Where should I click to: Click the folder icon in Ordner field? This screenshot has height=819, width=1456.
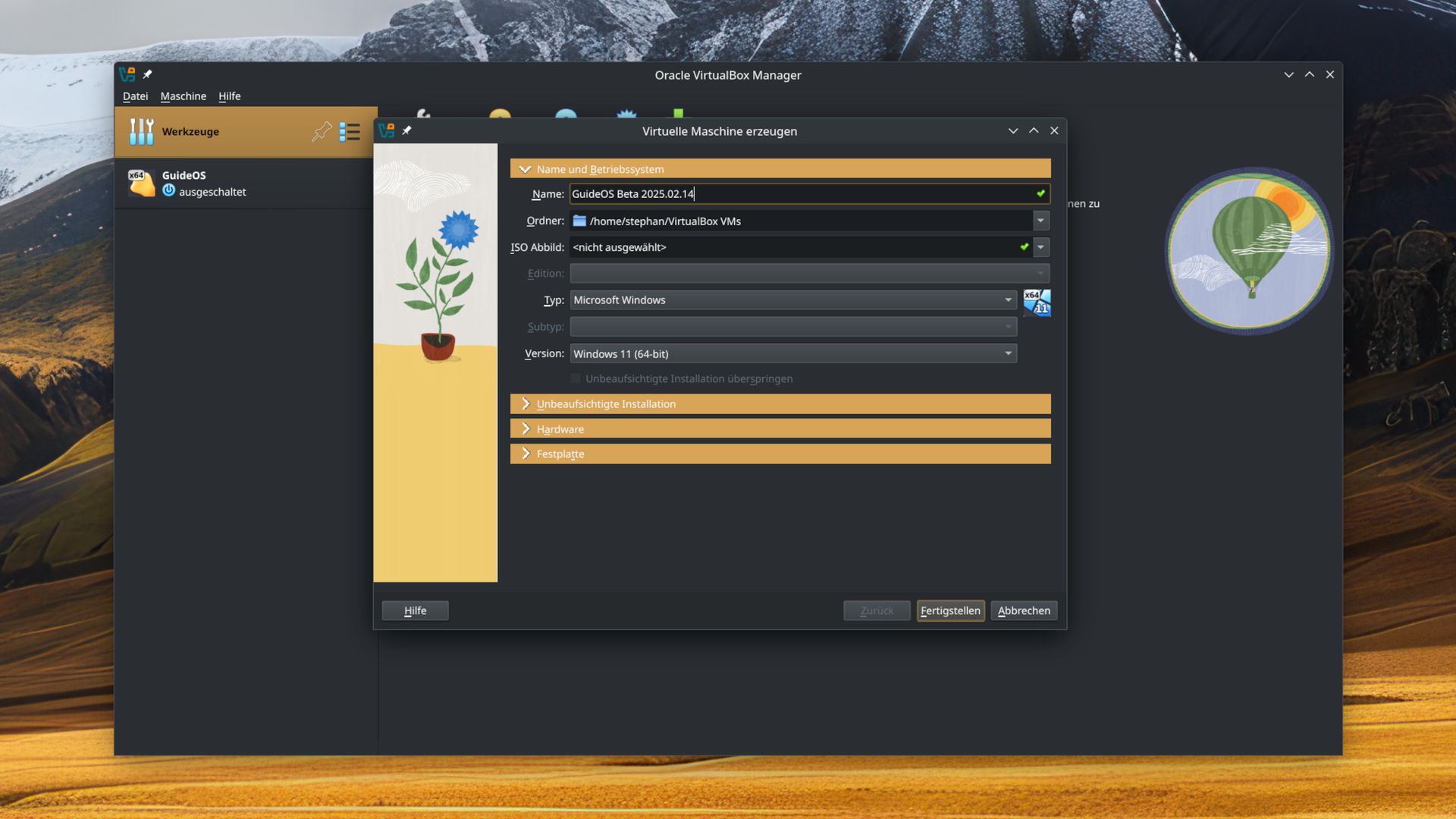pyautogui.click(x=579, y=221)
